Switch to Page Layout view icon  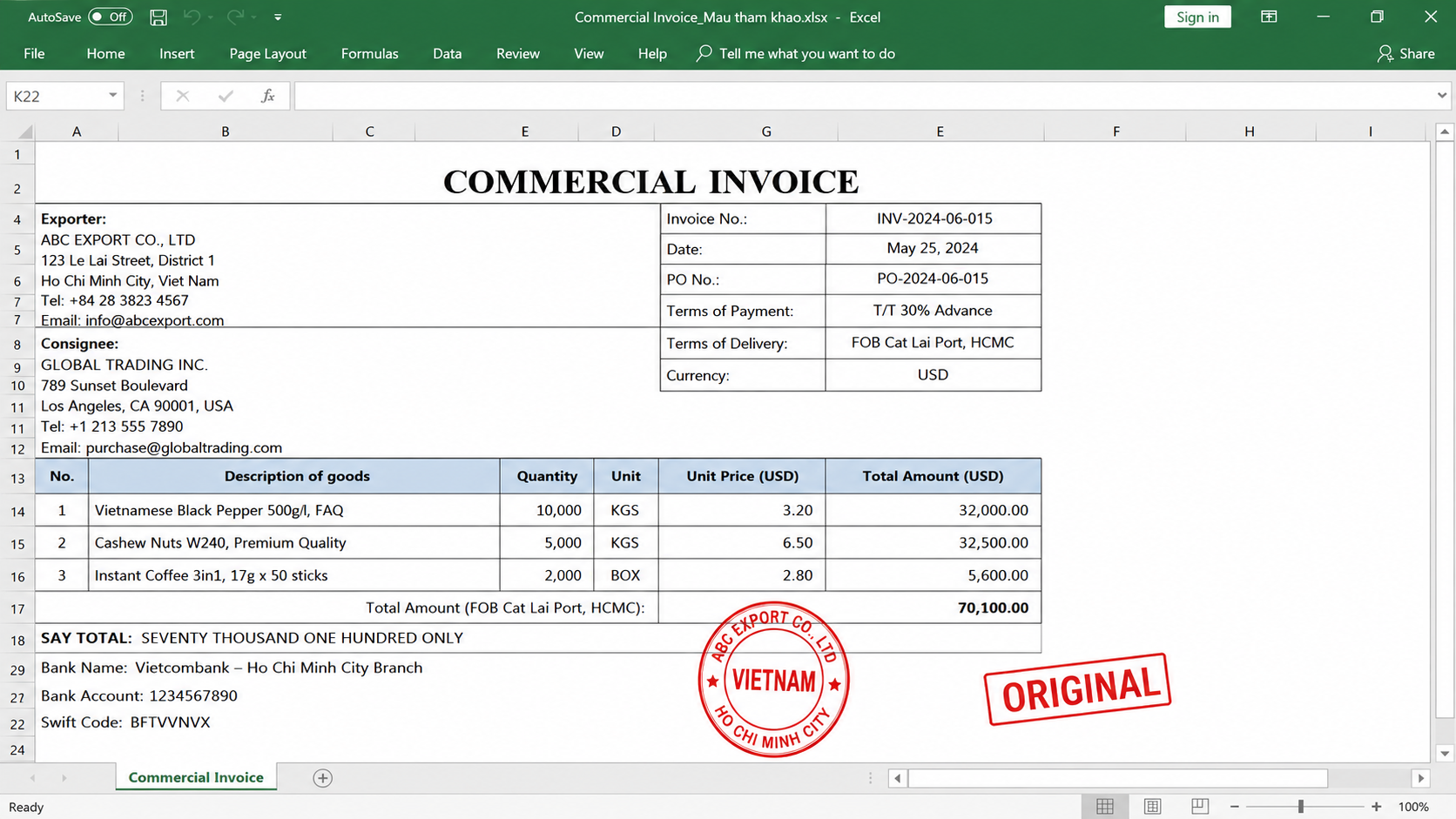1152,807
